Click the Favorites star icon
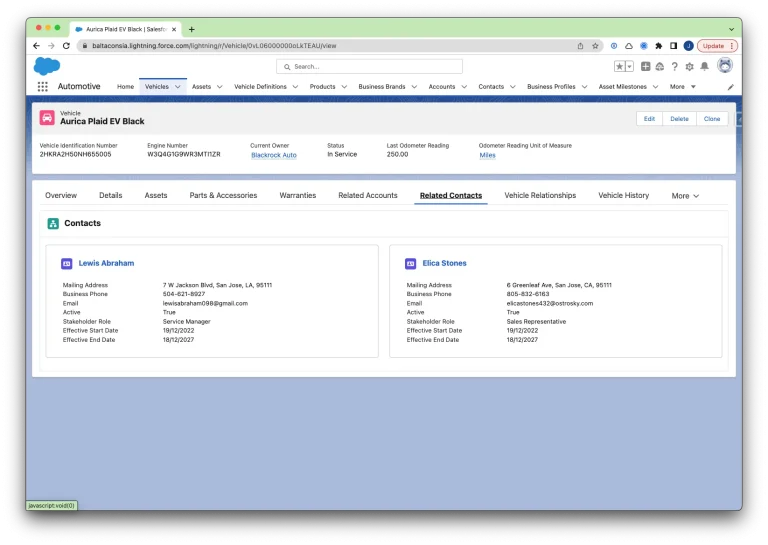This screenshot has height=545, width=768. pos(619,66)
